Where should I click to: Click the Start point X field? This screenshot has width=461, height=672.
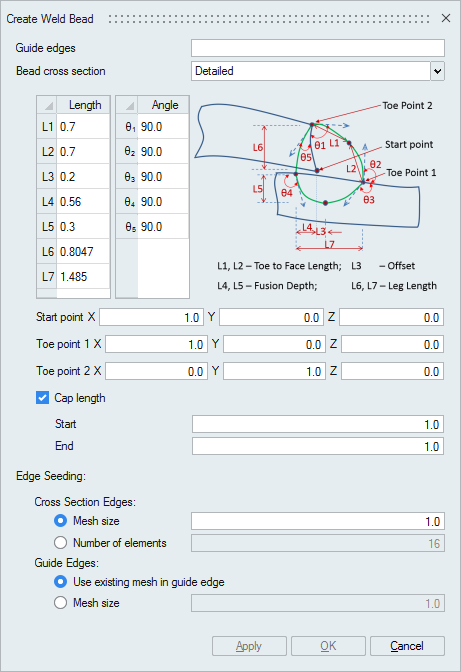coord(151,318)
